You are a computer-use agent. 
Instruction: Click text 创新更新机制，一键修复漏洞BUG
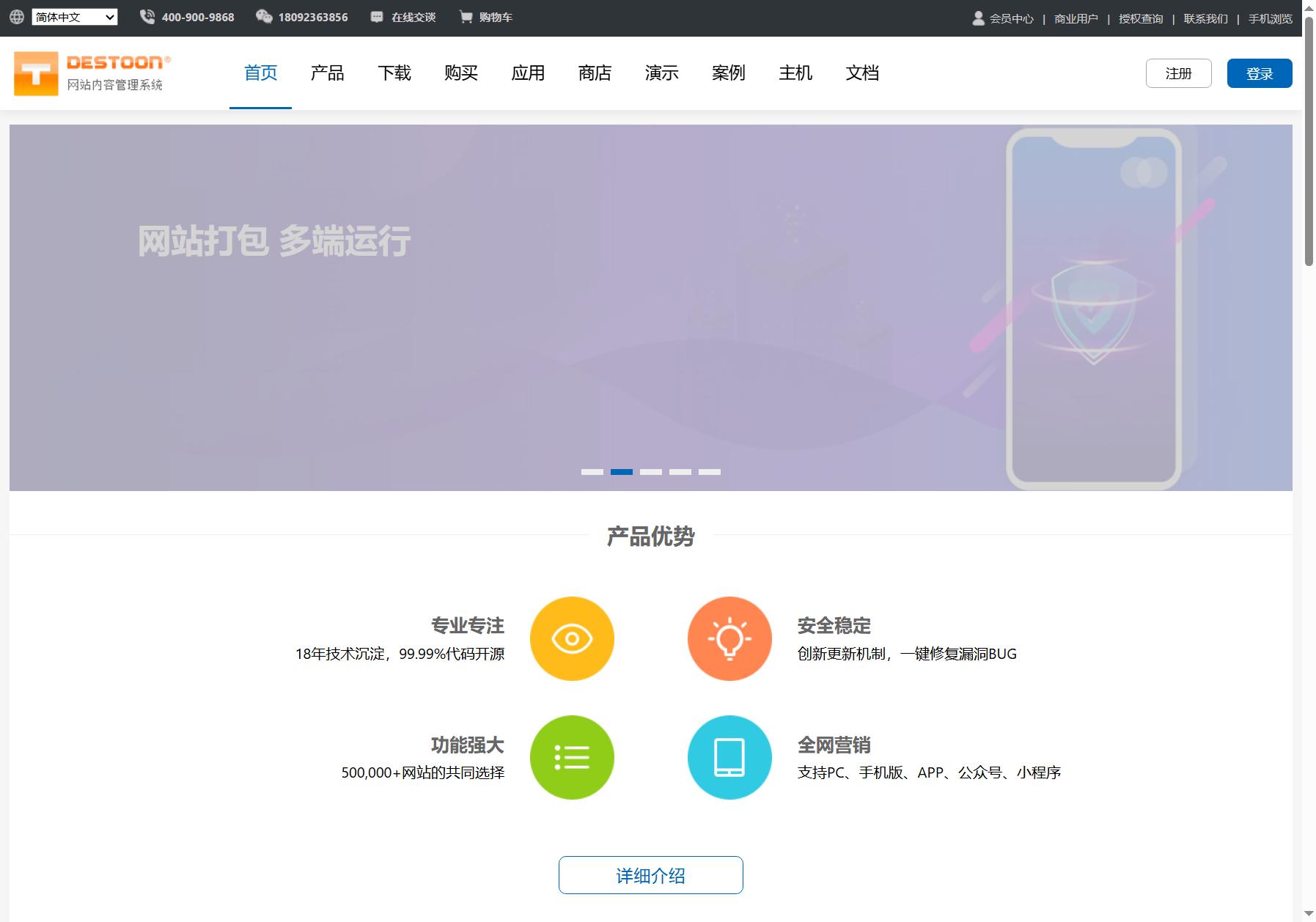[x=907, y=654]
